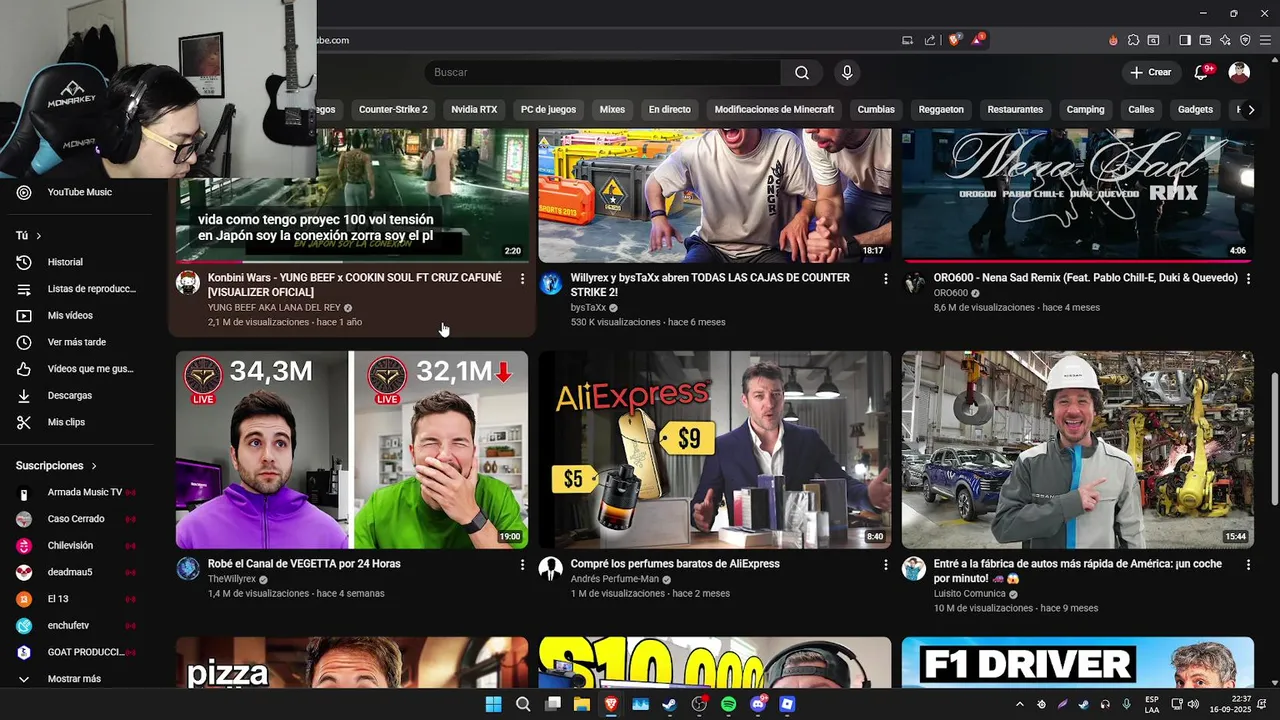
Task: Show hidden system tray icons
Action: coord(1019,704)
